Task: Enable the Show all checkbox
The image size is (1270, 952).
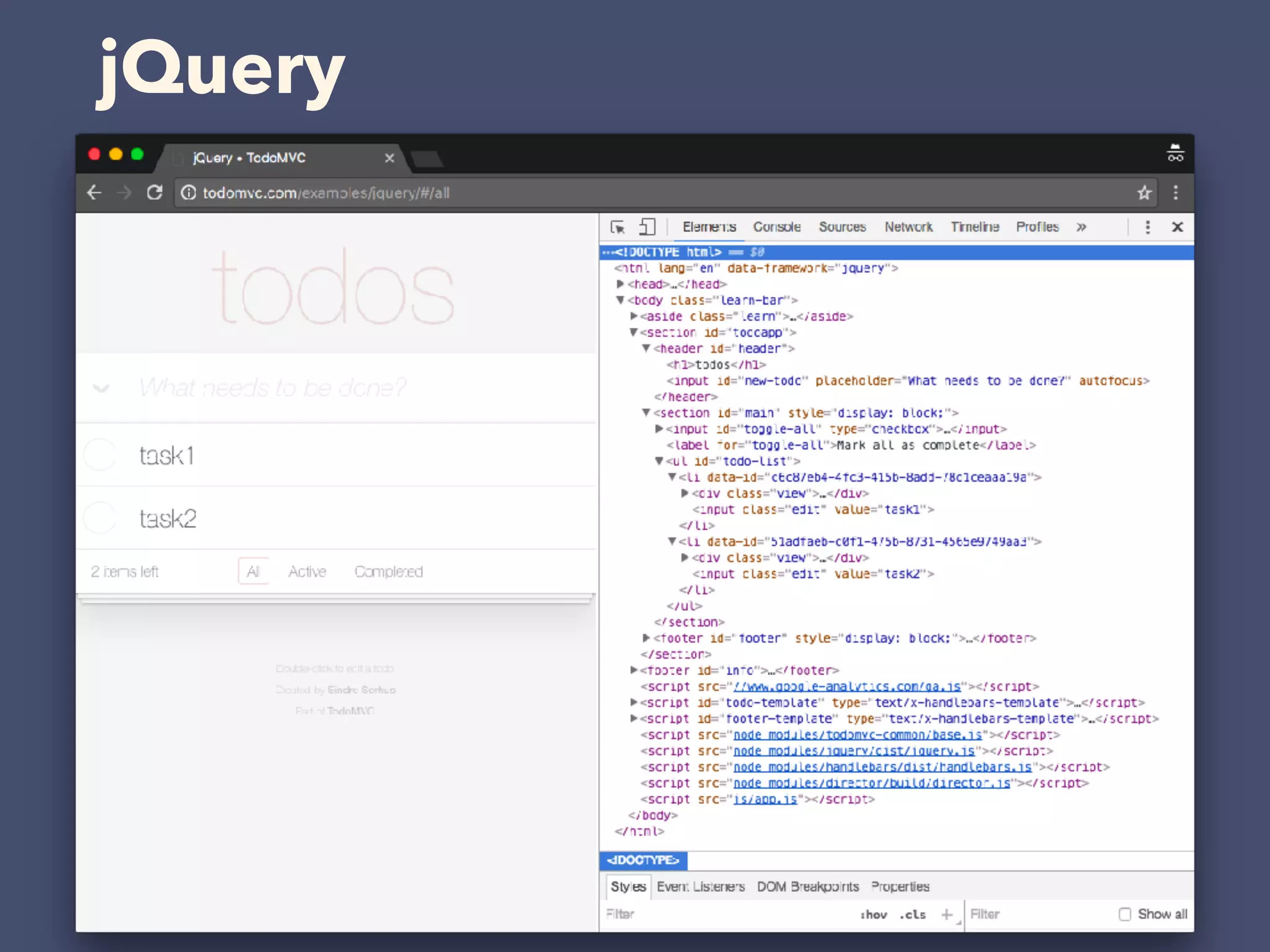Action: click(1125, 914)
